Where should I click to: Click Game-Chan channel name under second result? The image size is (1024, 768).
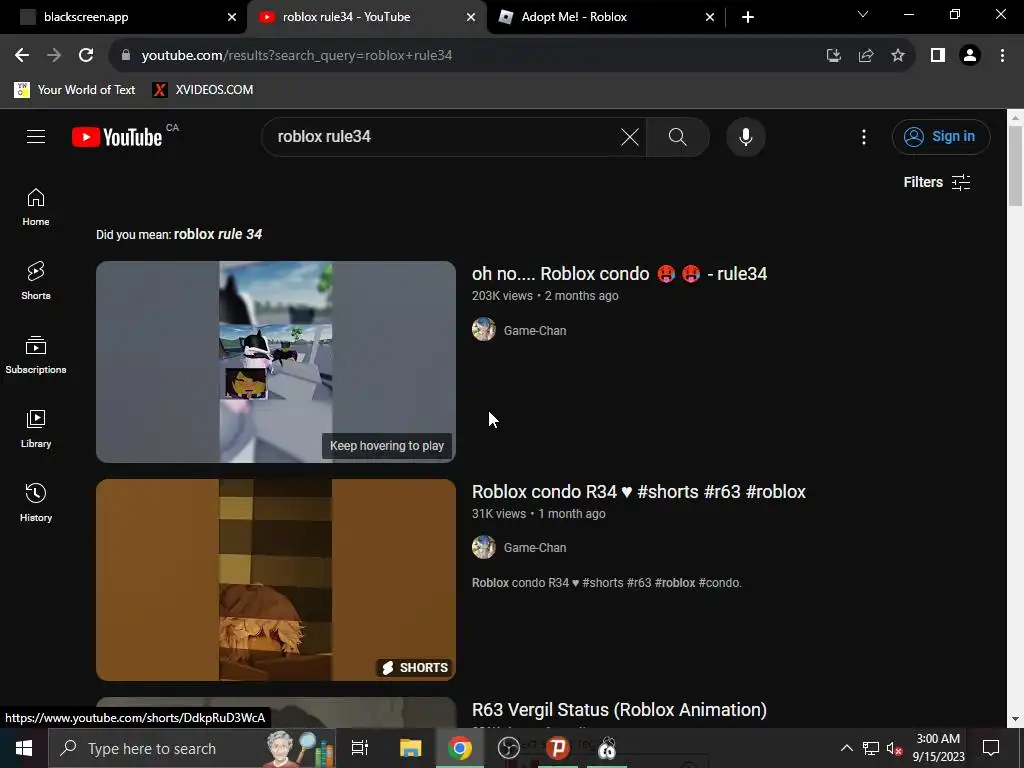click(535, 548)
